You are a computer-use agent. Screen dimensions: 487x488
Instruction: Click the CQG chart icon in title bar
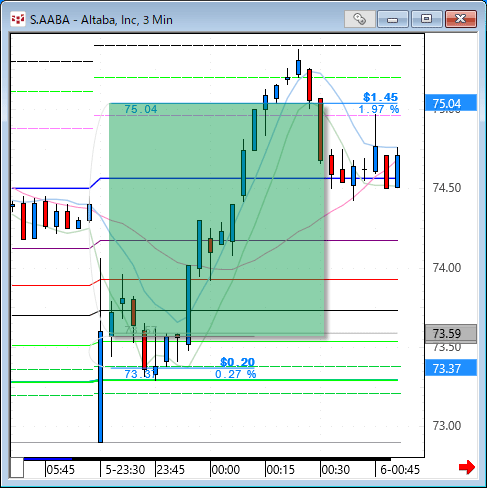[17, 19]
